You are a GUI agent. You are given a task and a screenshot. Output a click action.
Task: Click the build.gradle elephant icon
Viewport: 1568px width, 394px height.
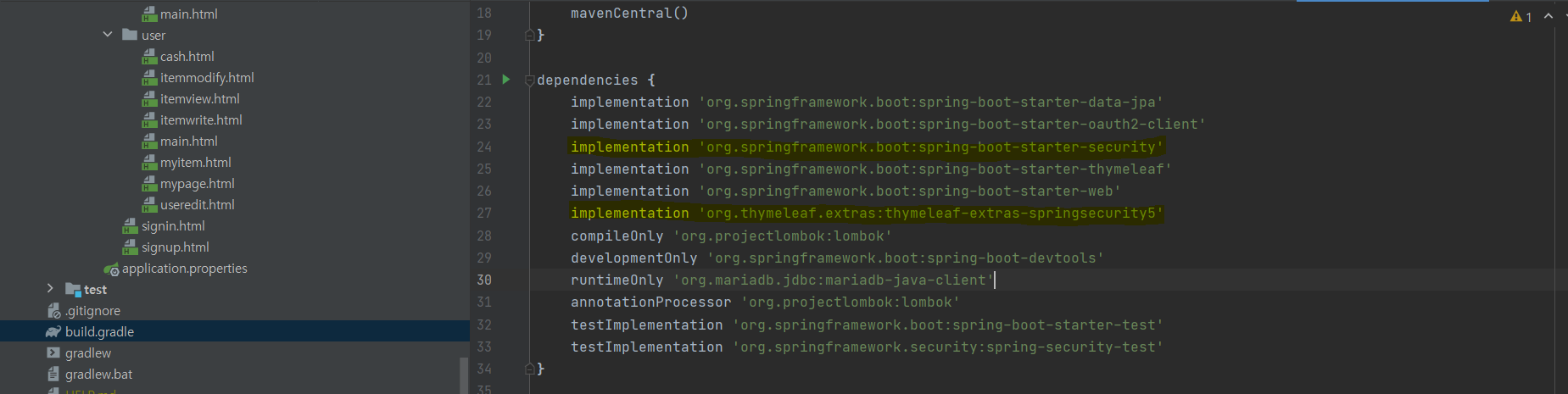(x=53, y=331)
